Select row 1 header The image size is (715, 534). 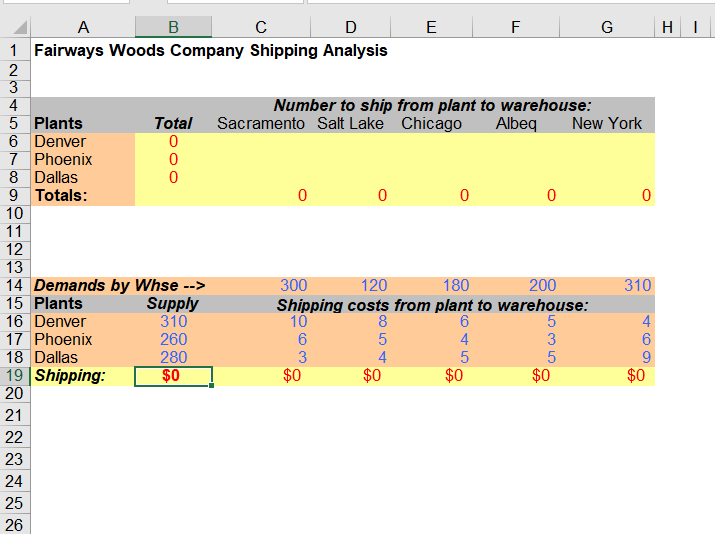[15, 50]
